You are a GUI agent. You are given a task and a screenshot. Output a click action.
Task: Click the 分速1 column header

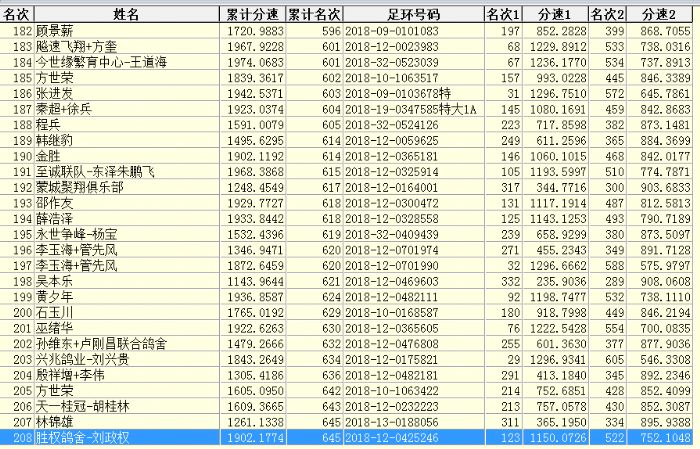click(554, 14)
